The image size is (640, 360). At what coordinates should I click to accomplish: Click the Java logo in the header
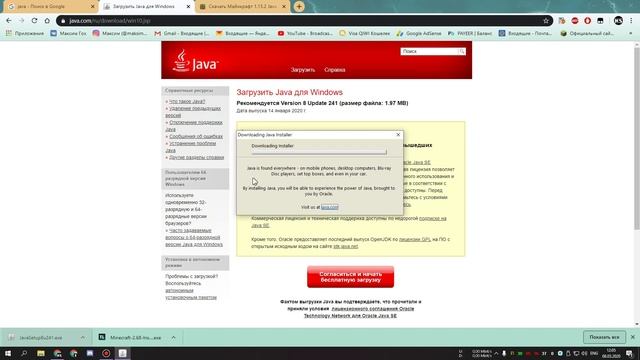(x=195, y=61)
